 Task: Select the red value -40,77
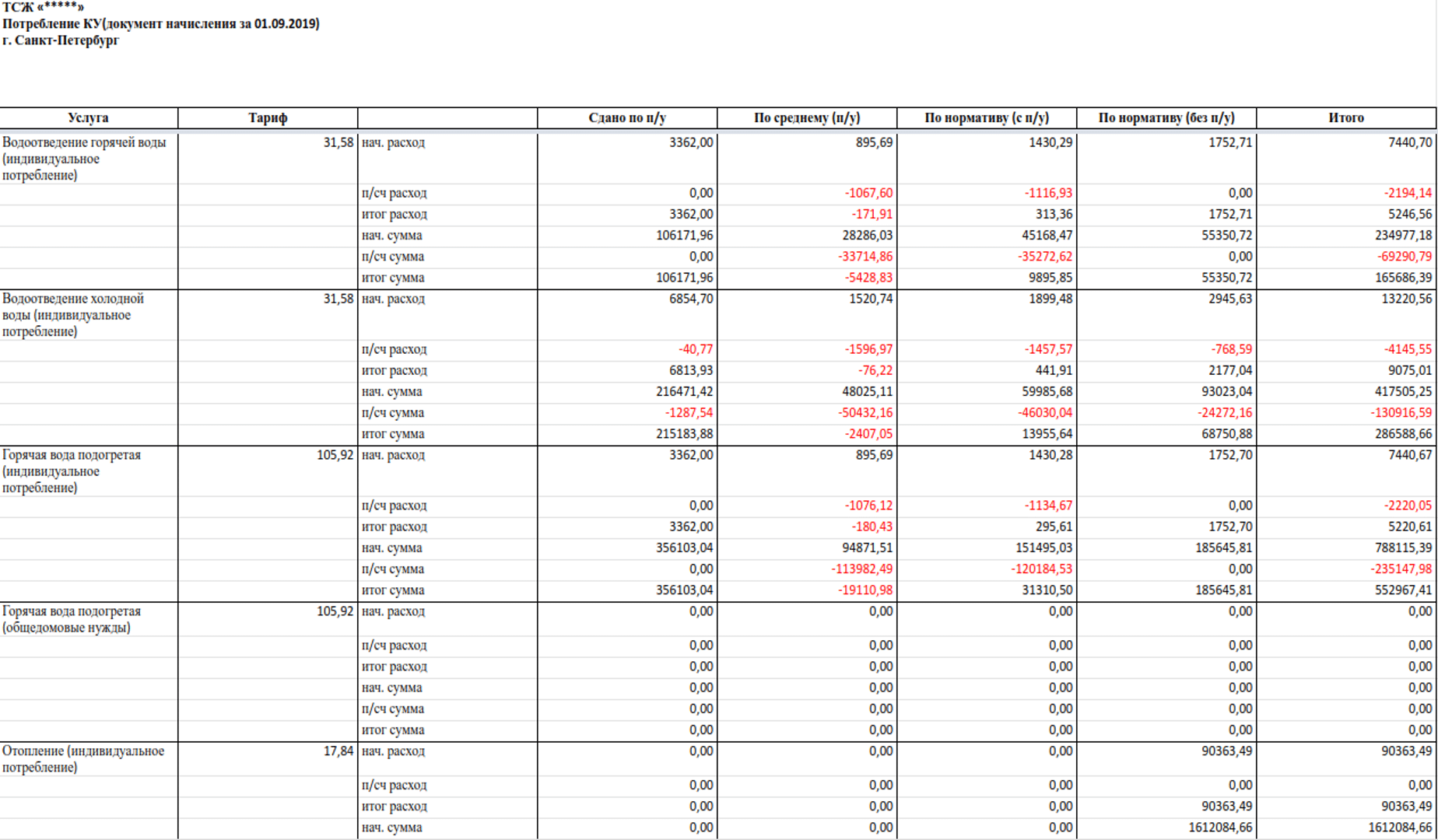click(x=695, y=349)
